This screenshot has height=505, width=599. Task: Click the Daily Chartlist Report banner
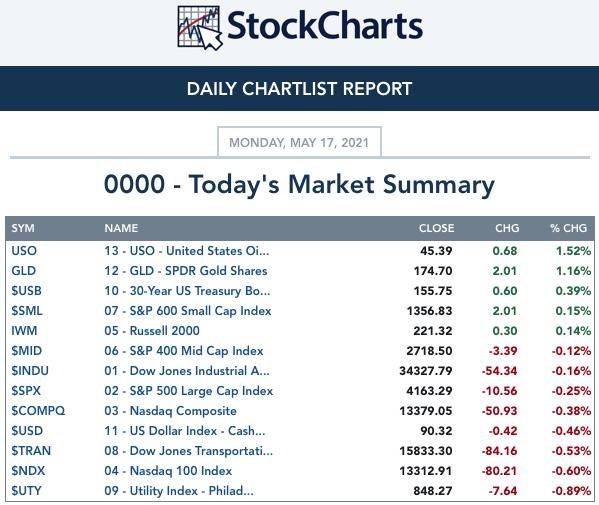click(300, 89)
